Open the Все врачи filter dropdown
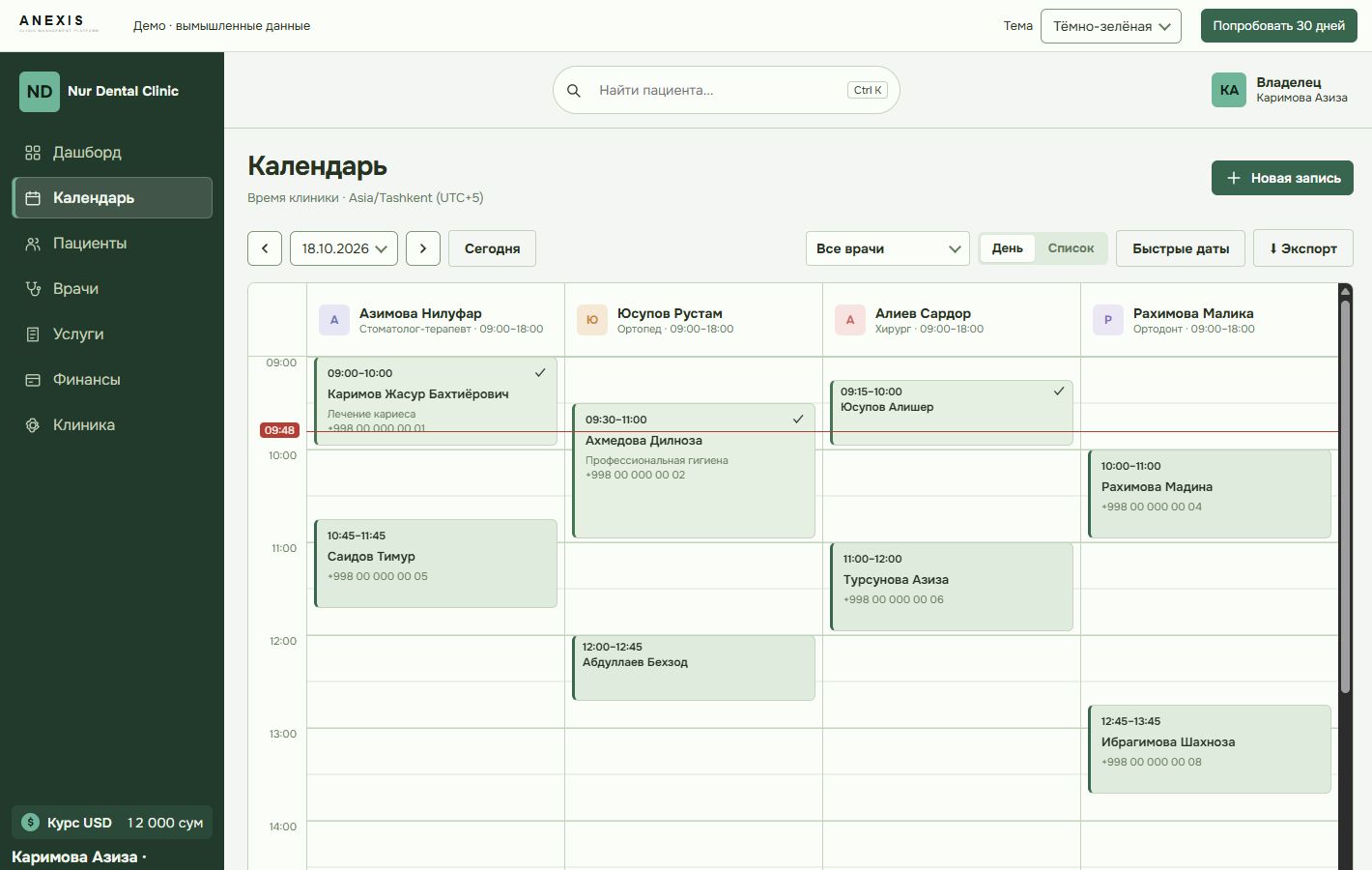The image size is (1372, 870). coord(888,248)
